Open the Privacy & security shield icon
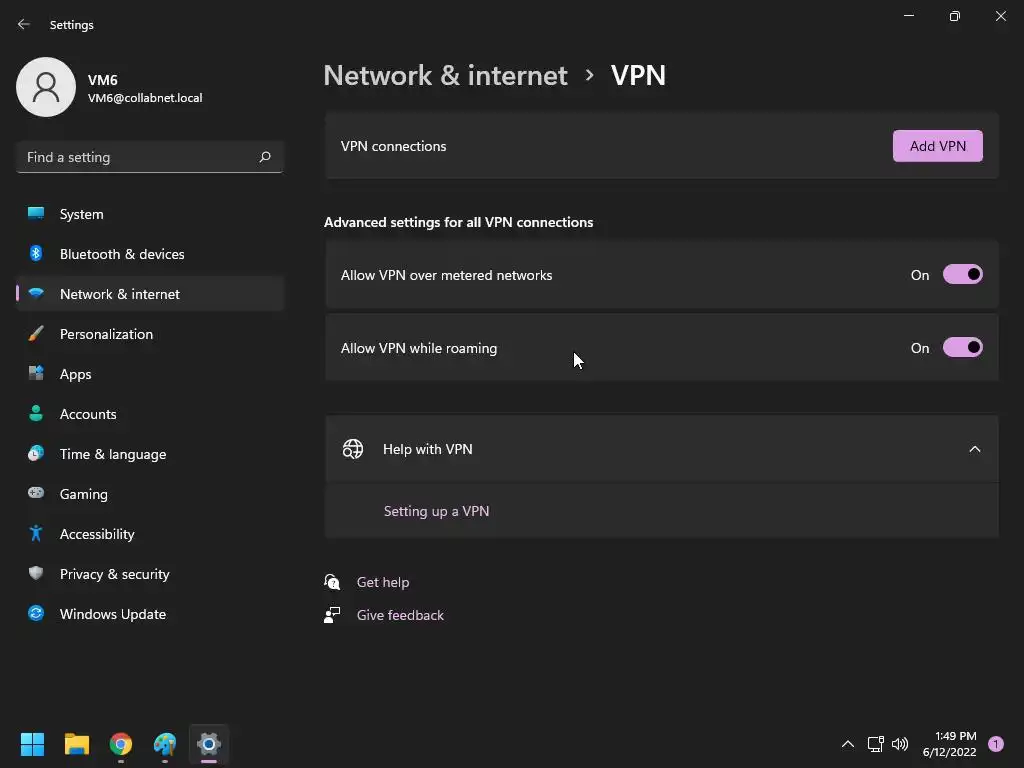 [x=36, y=574]
